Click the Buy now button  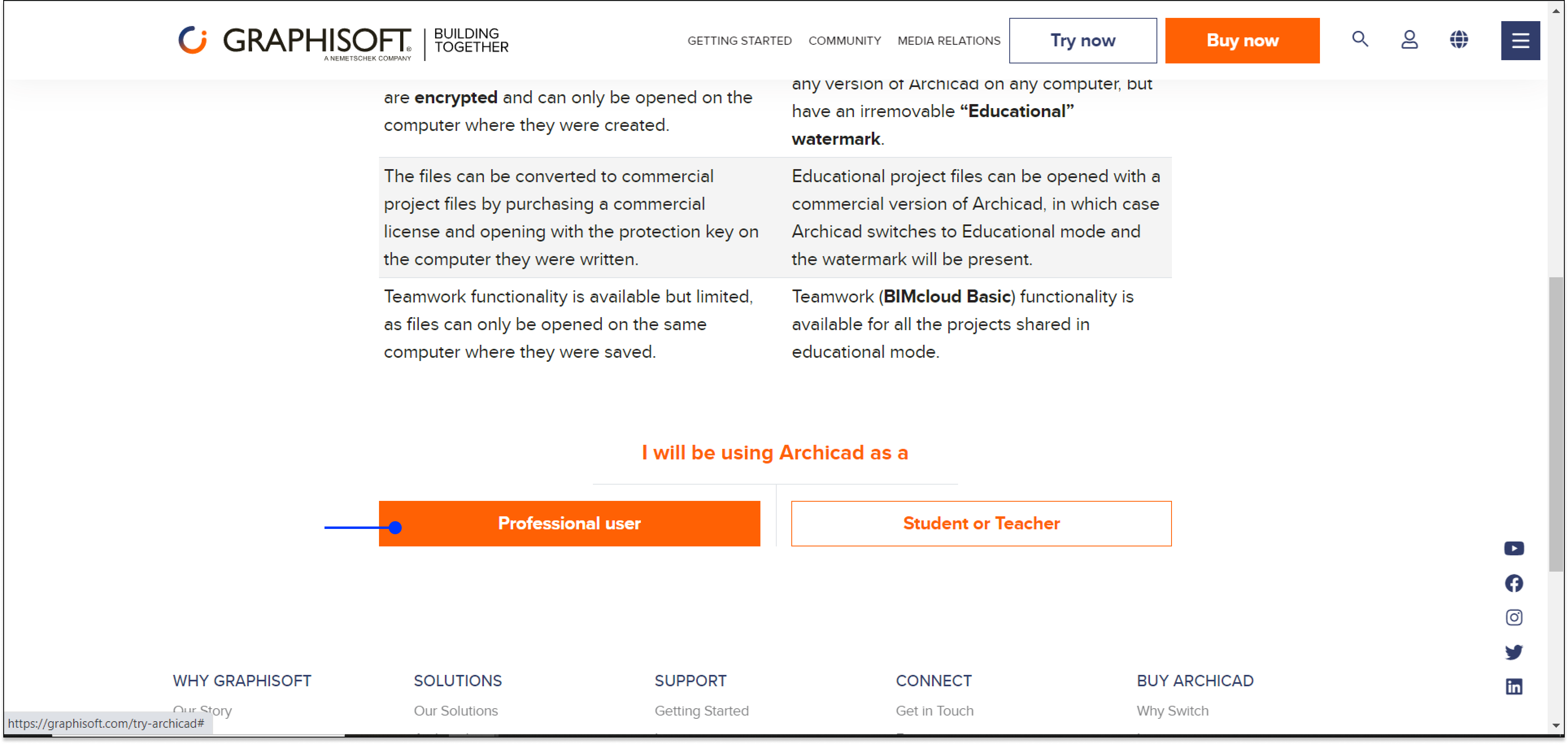tap(1242, 41)
